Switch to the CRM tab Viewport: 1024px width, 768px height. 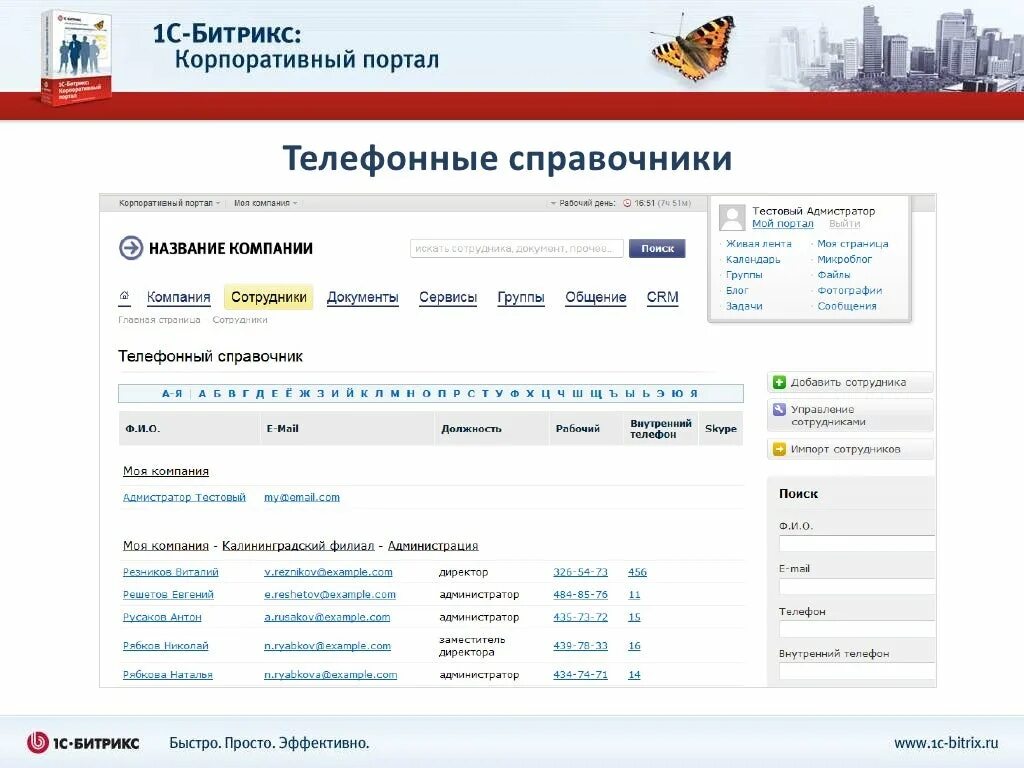click(x=662, y=296)
